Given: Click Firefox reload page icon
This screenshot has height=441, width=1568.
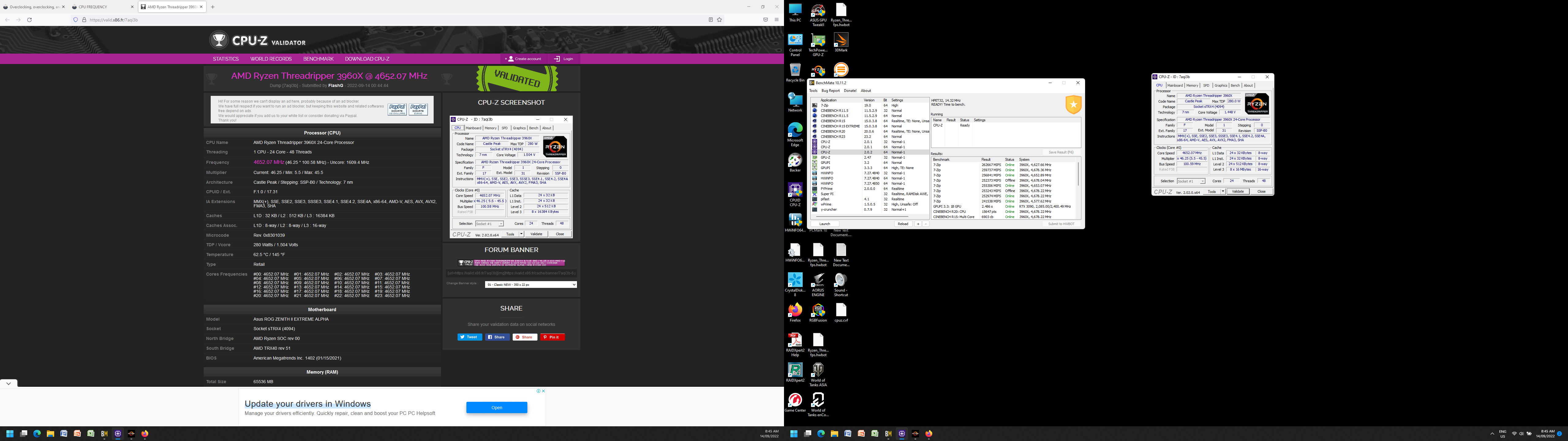Looking at the screenshot, I should [x=29, y=20].
